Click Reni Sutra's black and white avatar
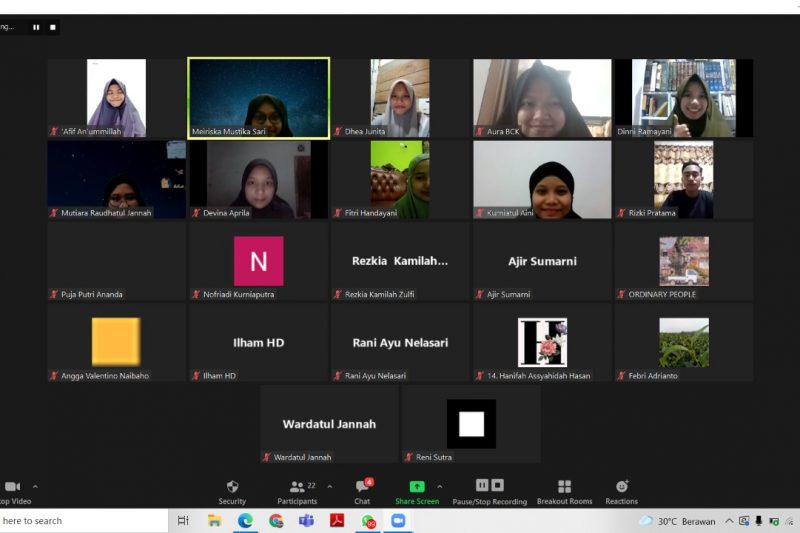 (x=471, y=424)
